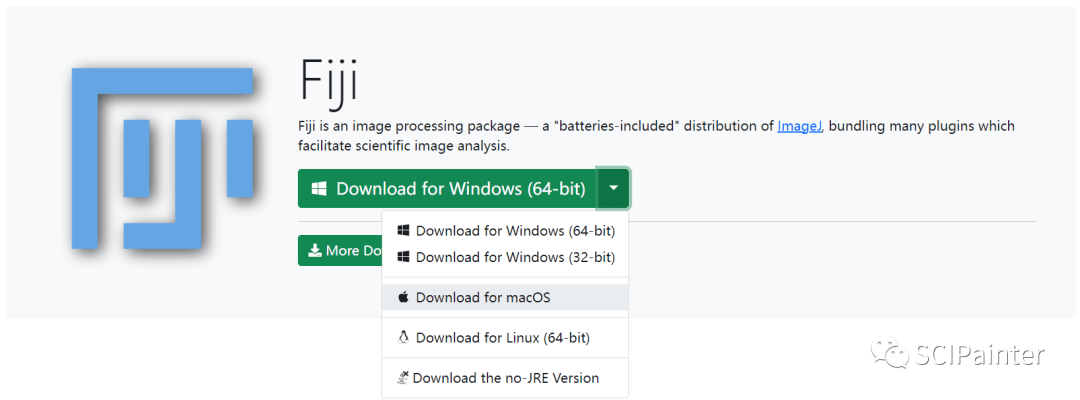Click the Windows icon beside the 64-bit menu entry

coord(403,231)
